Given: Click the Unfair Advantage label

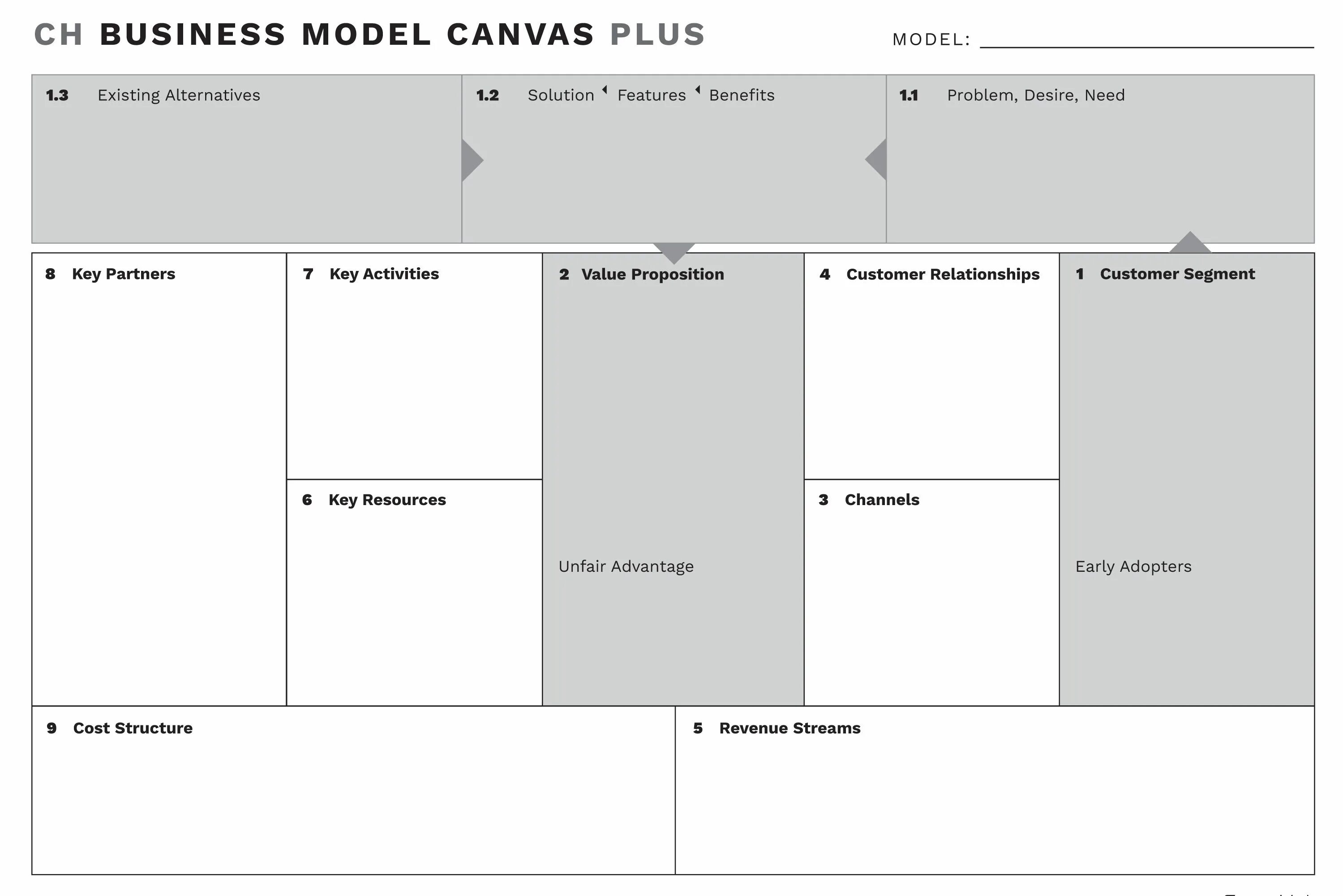Looking at the screenshot, I should click(x=626, y=566).
